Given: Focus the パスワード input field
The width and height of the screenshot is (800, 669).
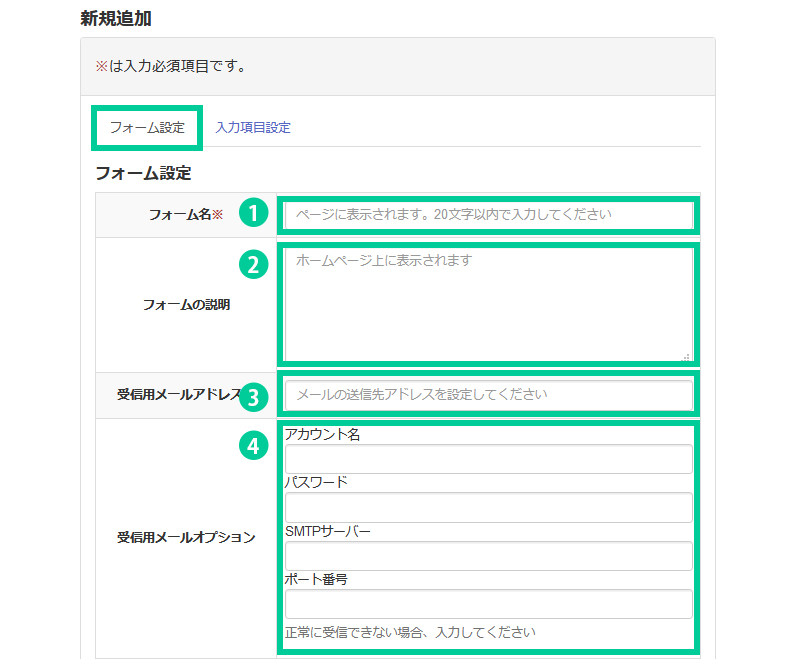Looking at the screenshot, I should pos(488,508).
